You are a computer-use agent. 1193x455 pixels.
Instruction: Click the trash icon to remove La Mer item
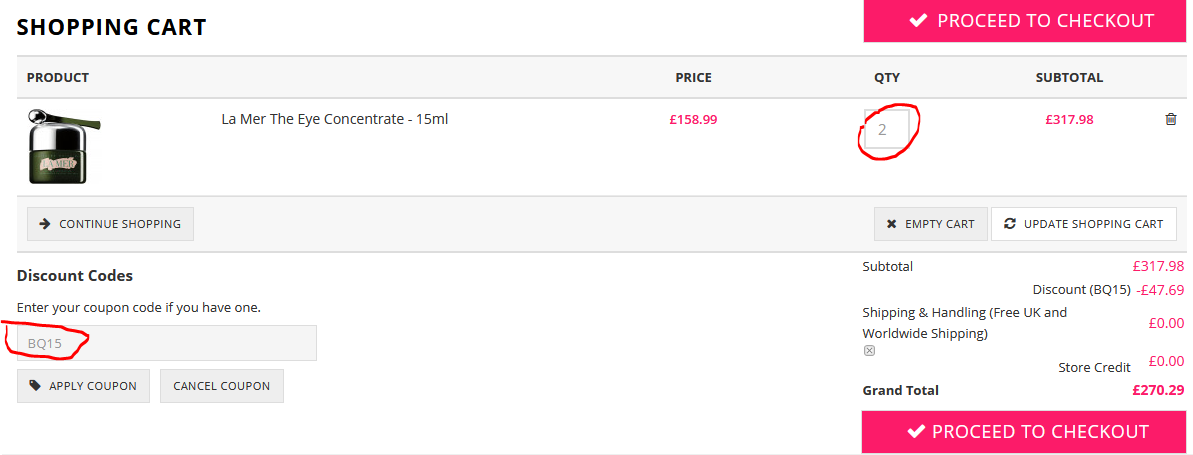[1171, 120]
